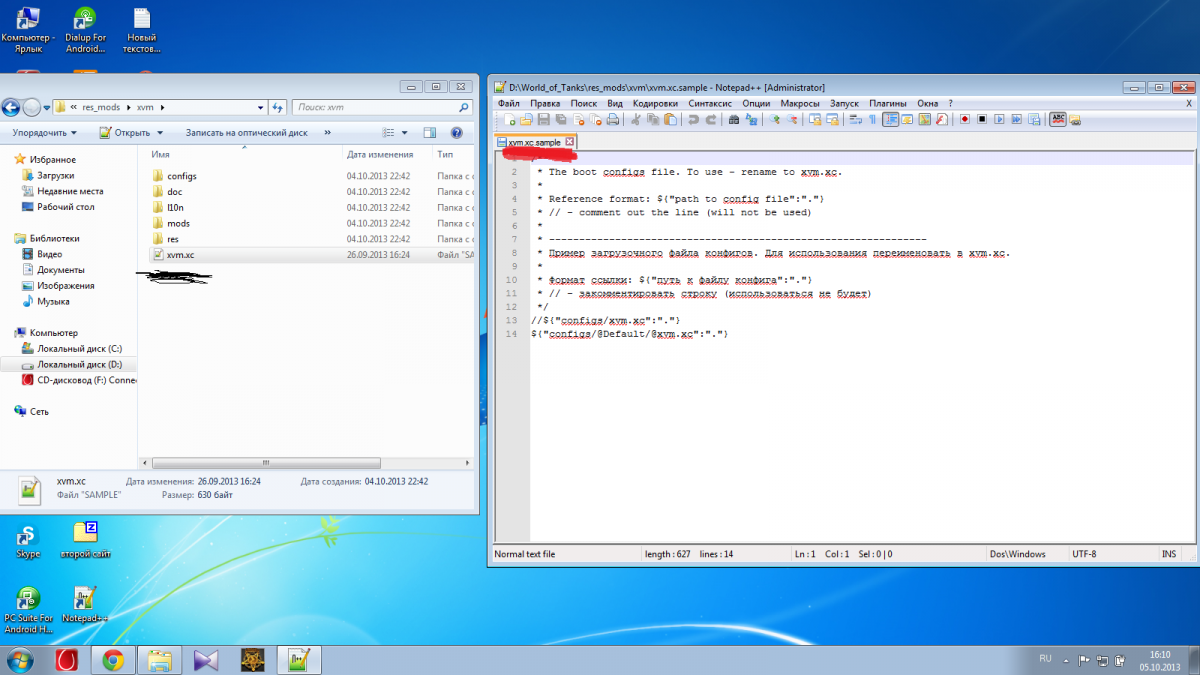Click the Explorer horizontal scrollbar
The width and height of the screenshot is (1200, 675).
coord(265,463)
